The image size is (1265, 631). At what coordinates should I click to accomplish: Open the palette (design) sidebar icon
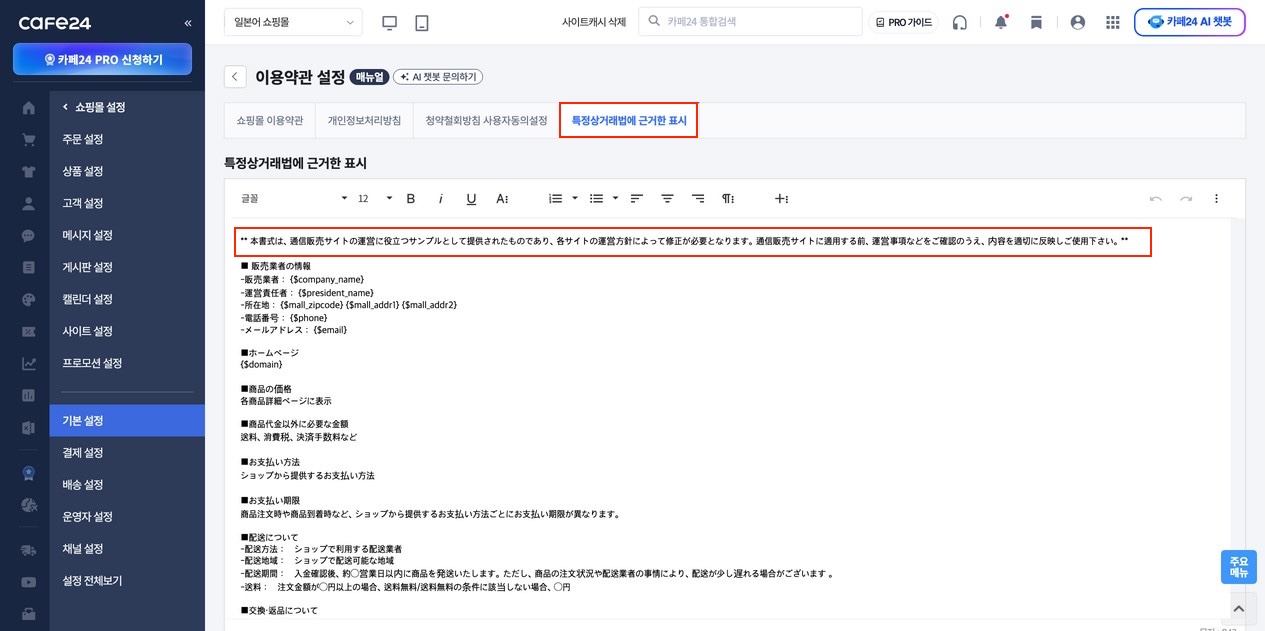point(29,299)
